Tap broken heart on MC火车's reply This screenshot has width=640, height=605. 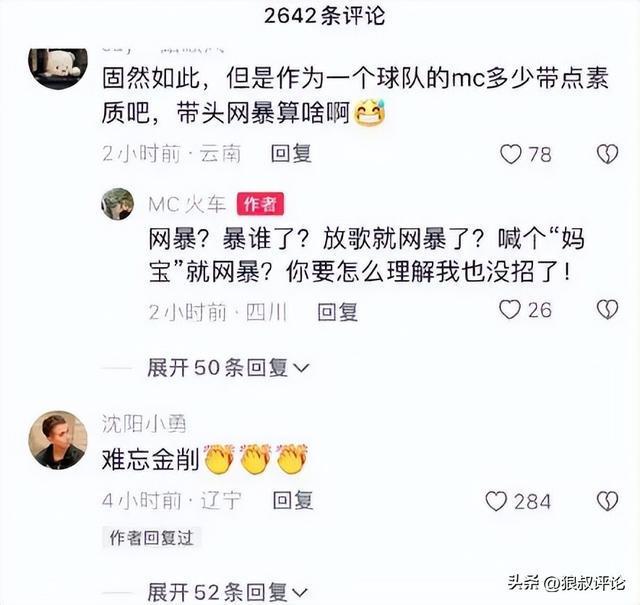(x=607, y=310)
